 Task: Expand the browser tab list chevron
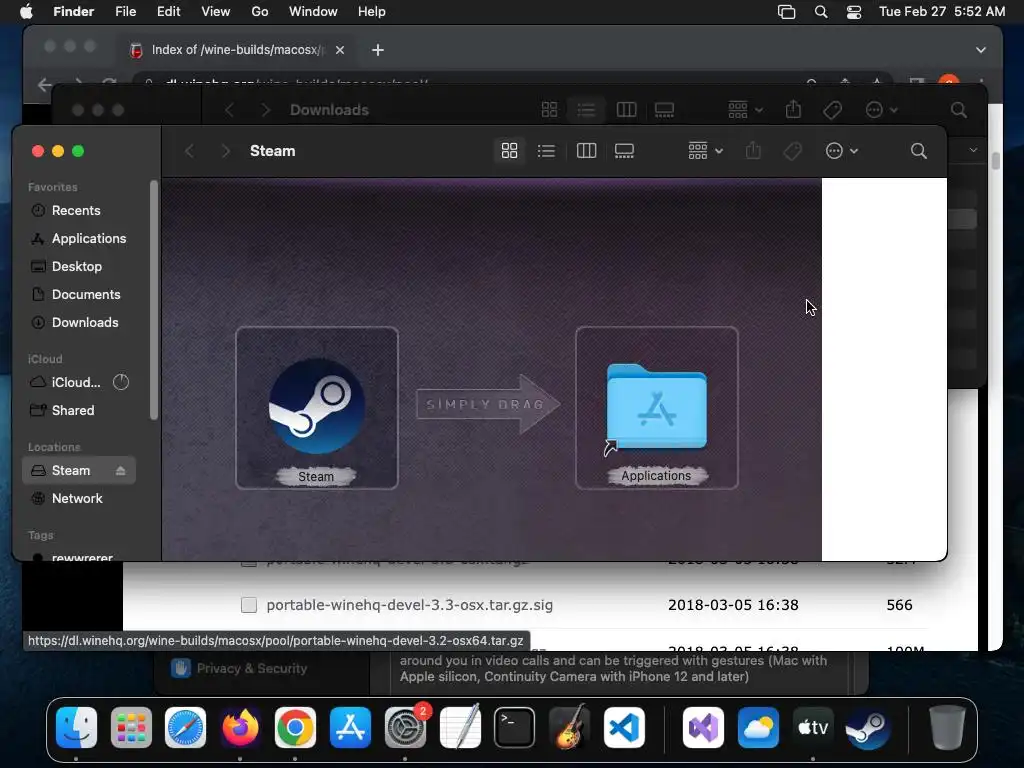pyautogui.click(x=980, y=50)
